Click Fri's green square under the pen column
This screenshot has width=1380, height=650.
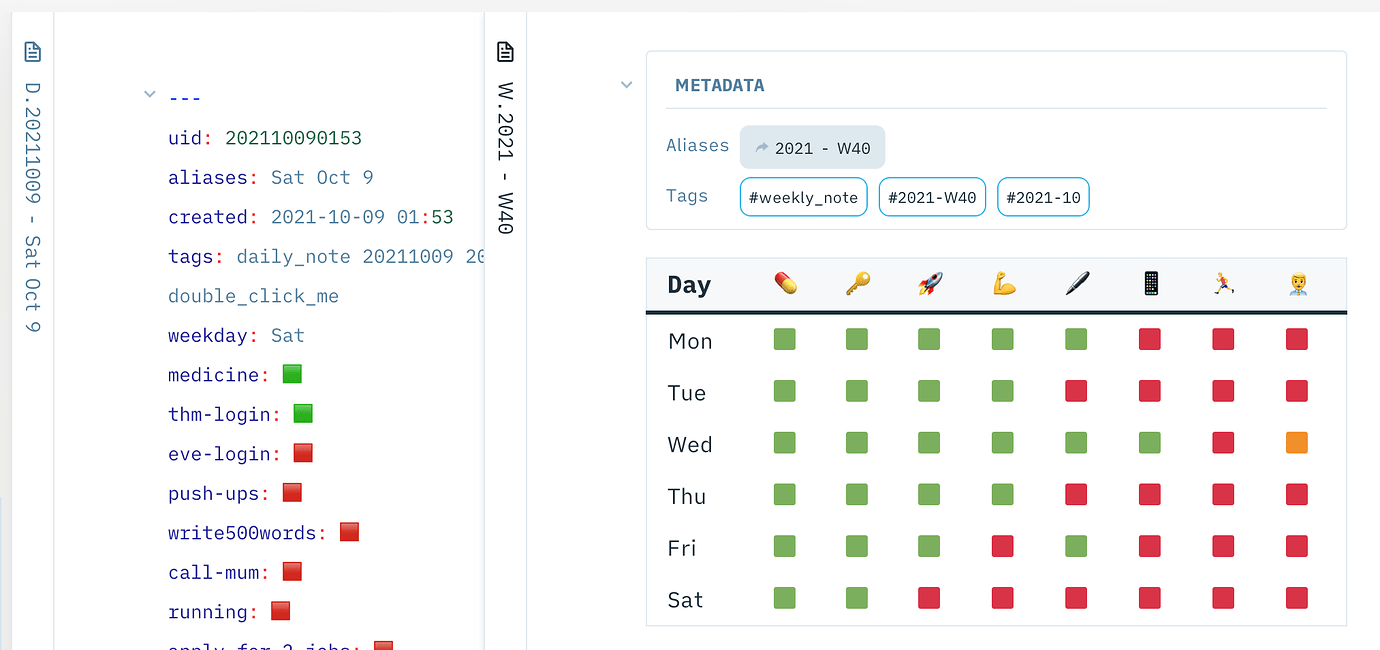pos(1077,546)
